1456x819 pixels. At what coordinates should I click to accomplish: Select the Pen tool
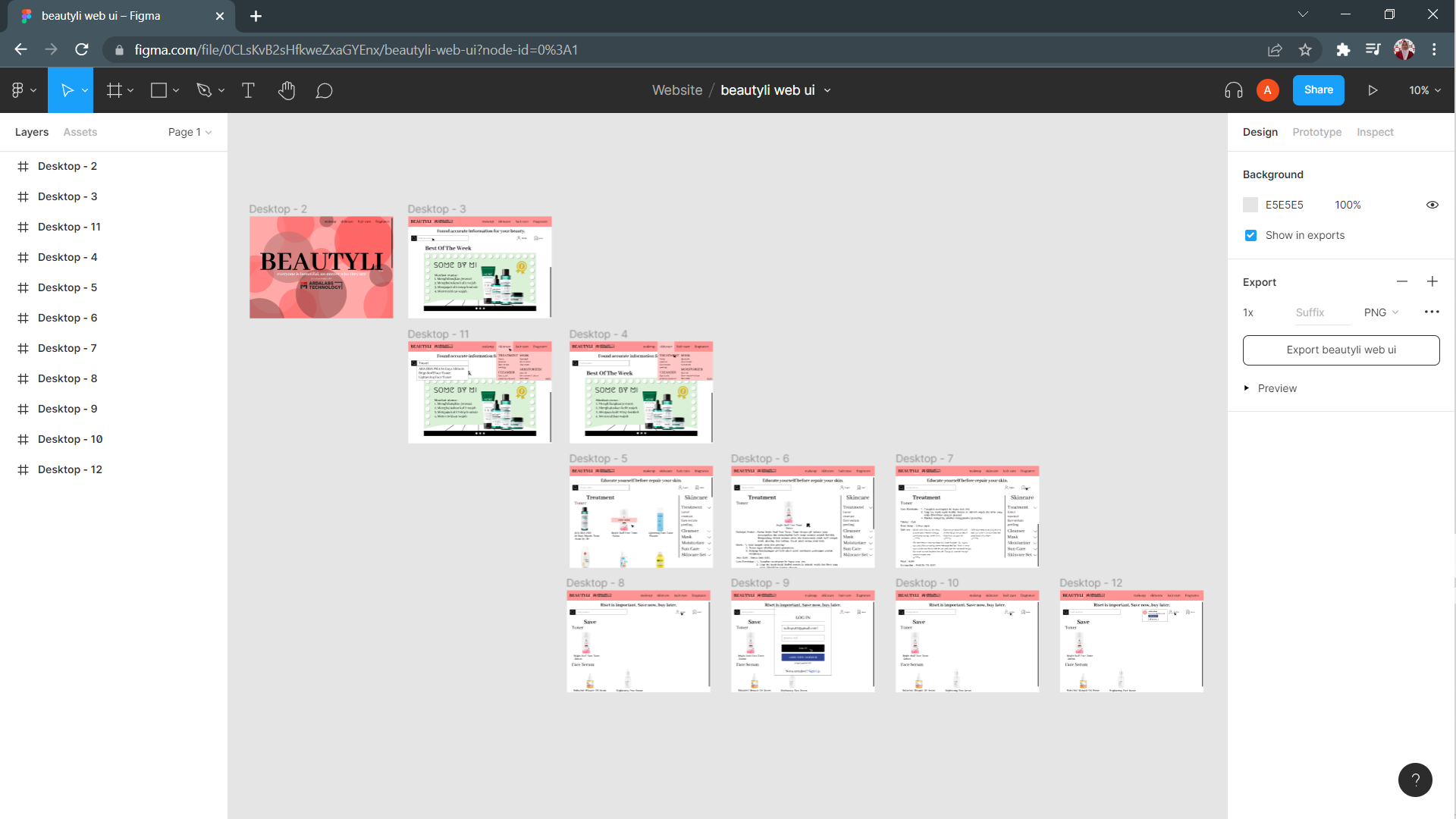[203, 91]
